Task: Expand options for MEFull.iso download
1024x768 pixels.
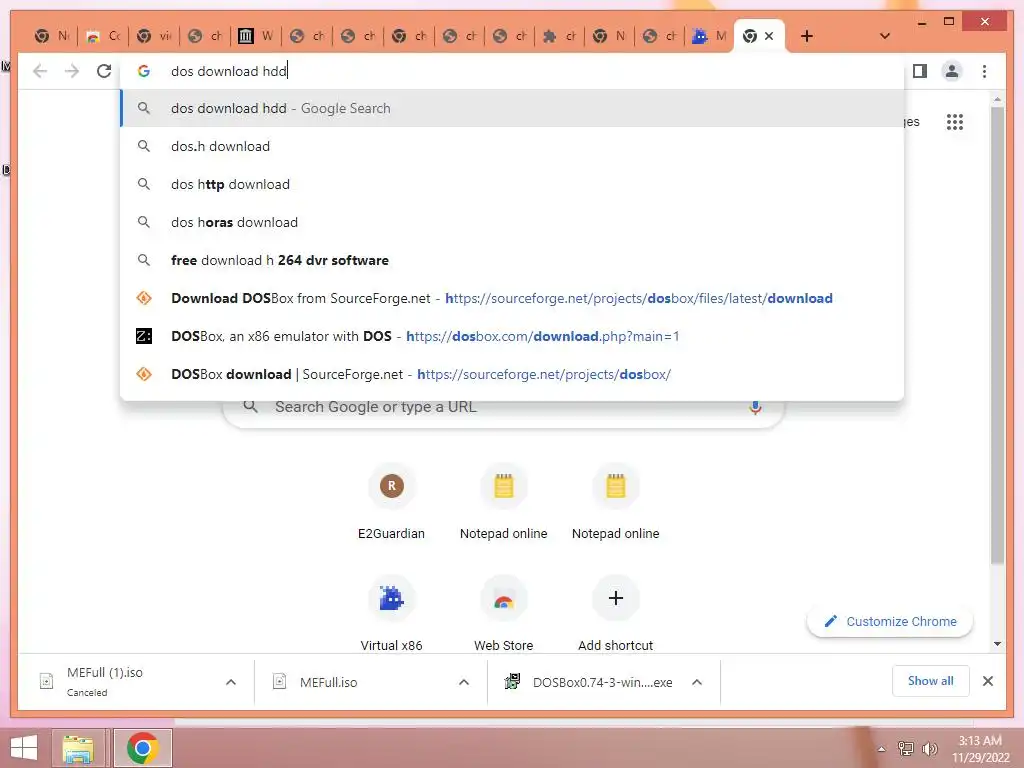Action: coord(464,682)
